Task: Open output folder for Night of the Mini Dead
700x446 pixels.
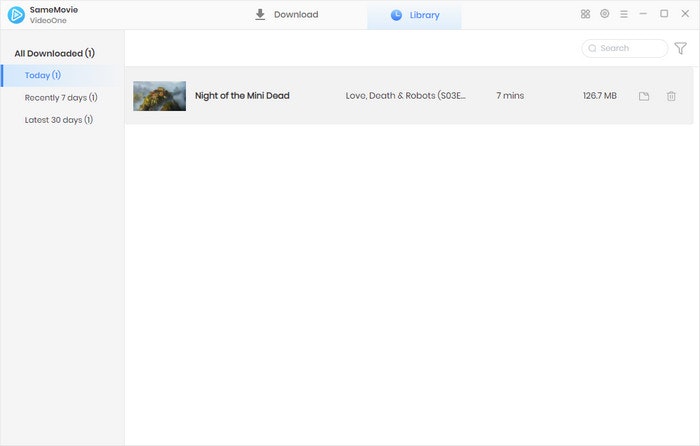Action: 644,96
